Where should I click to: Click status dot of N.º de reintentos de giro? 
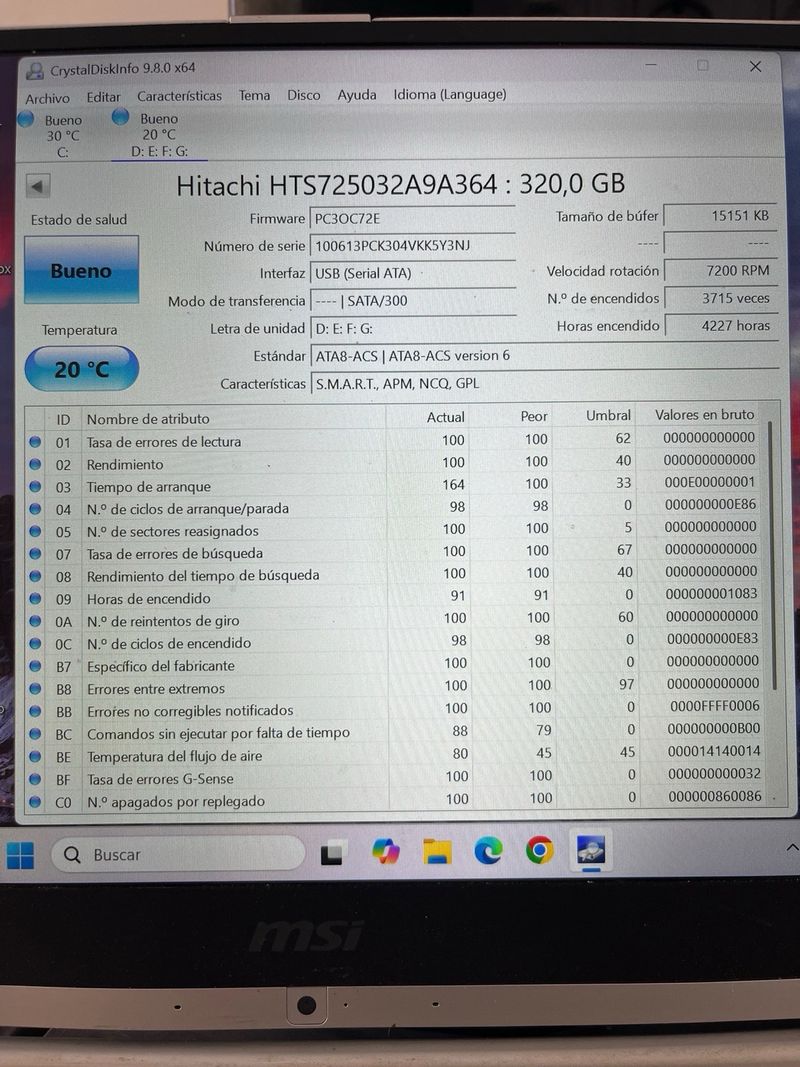pyautogui.click(x=35, y=621)
